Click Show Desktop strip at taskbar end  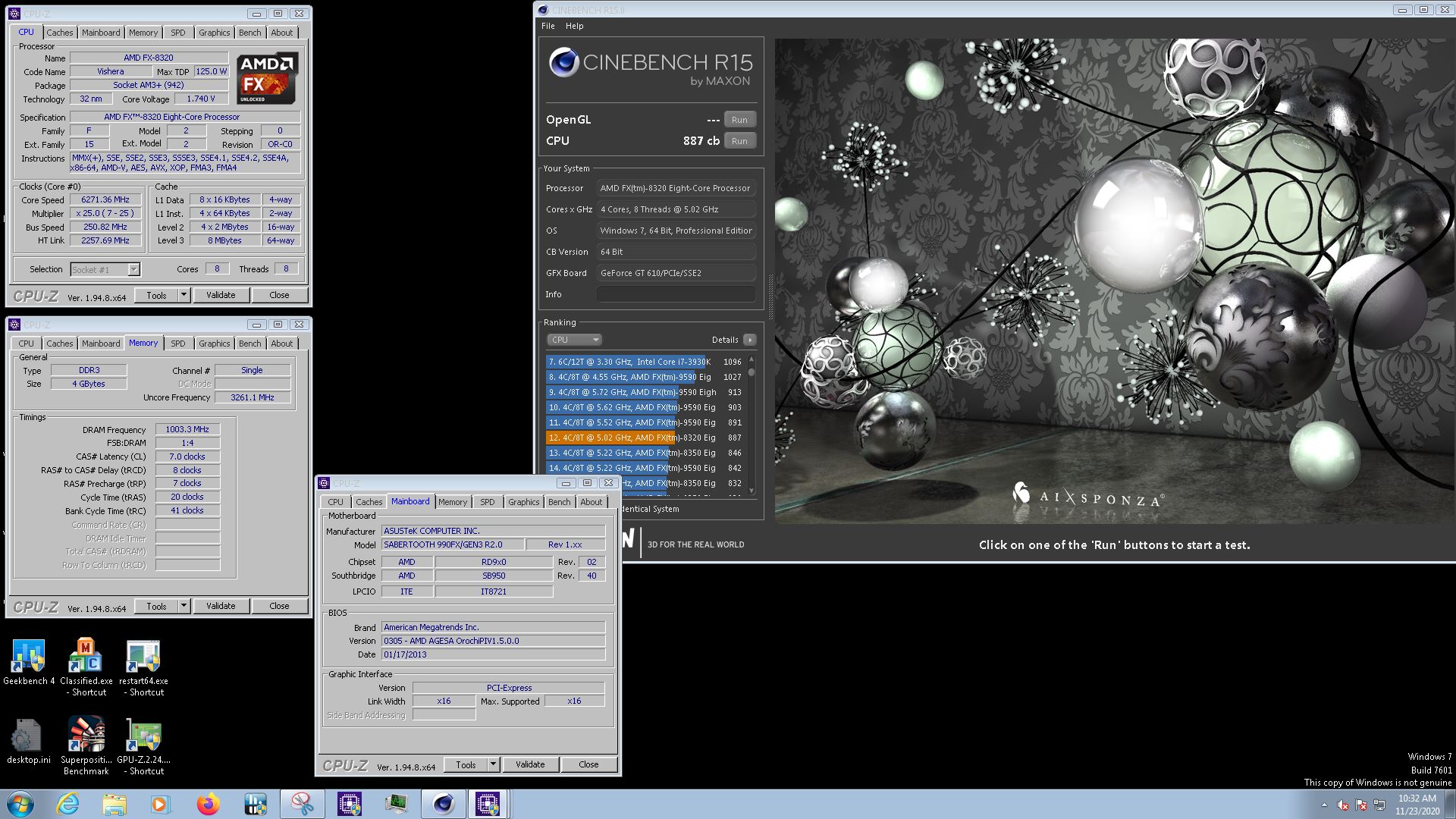tap(1450, 804)
